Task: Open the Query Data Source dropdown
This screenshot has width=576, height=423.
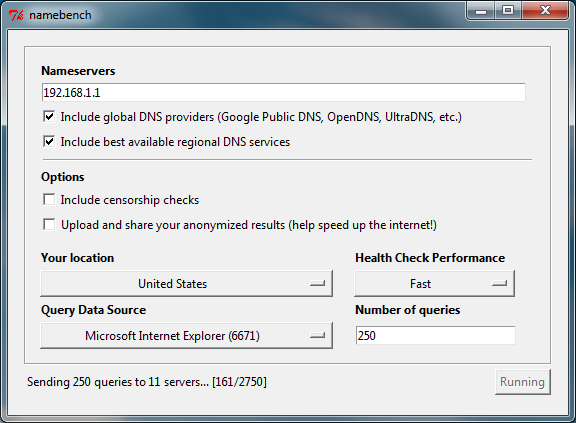Action: (x=186, y=336)
